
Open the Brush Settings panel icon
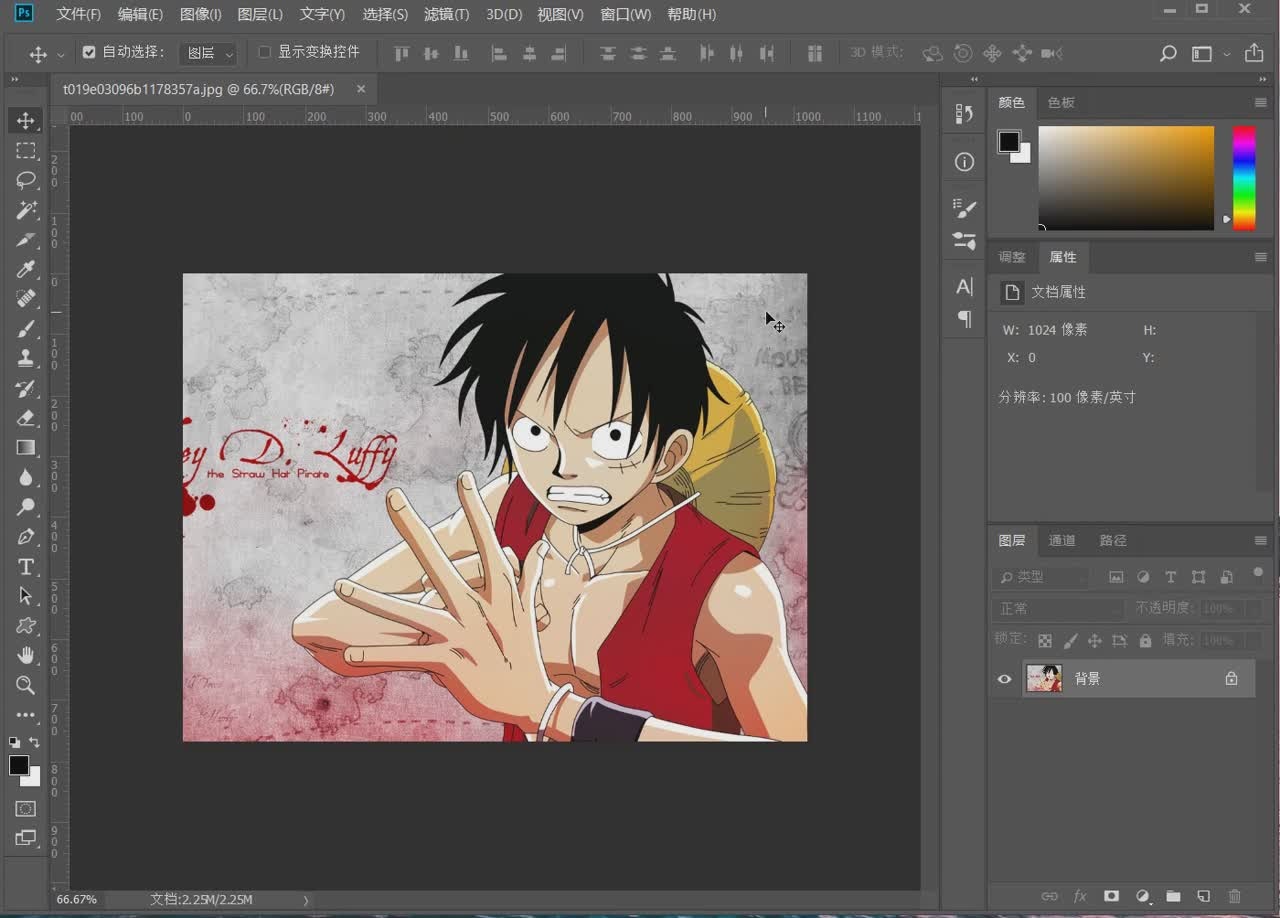964,208
